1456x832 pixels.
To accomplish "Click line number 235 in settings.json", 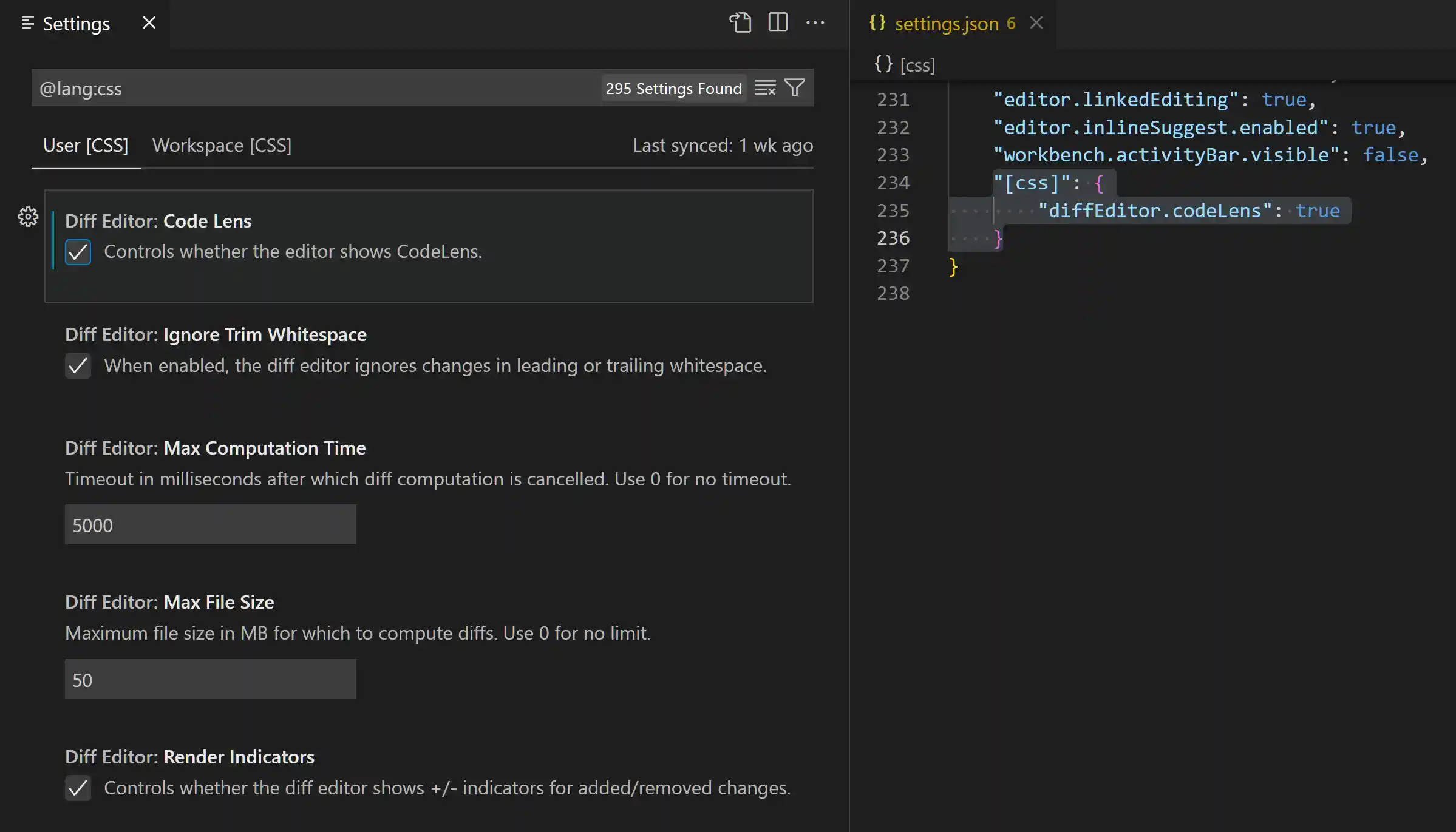I will coord(893,211).
